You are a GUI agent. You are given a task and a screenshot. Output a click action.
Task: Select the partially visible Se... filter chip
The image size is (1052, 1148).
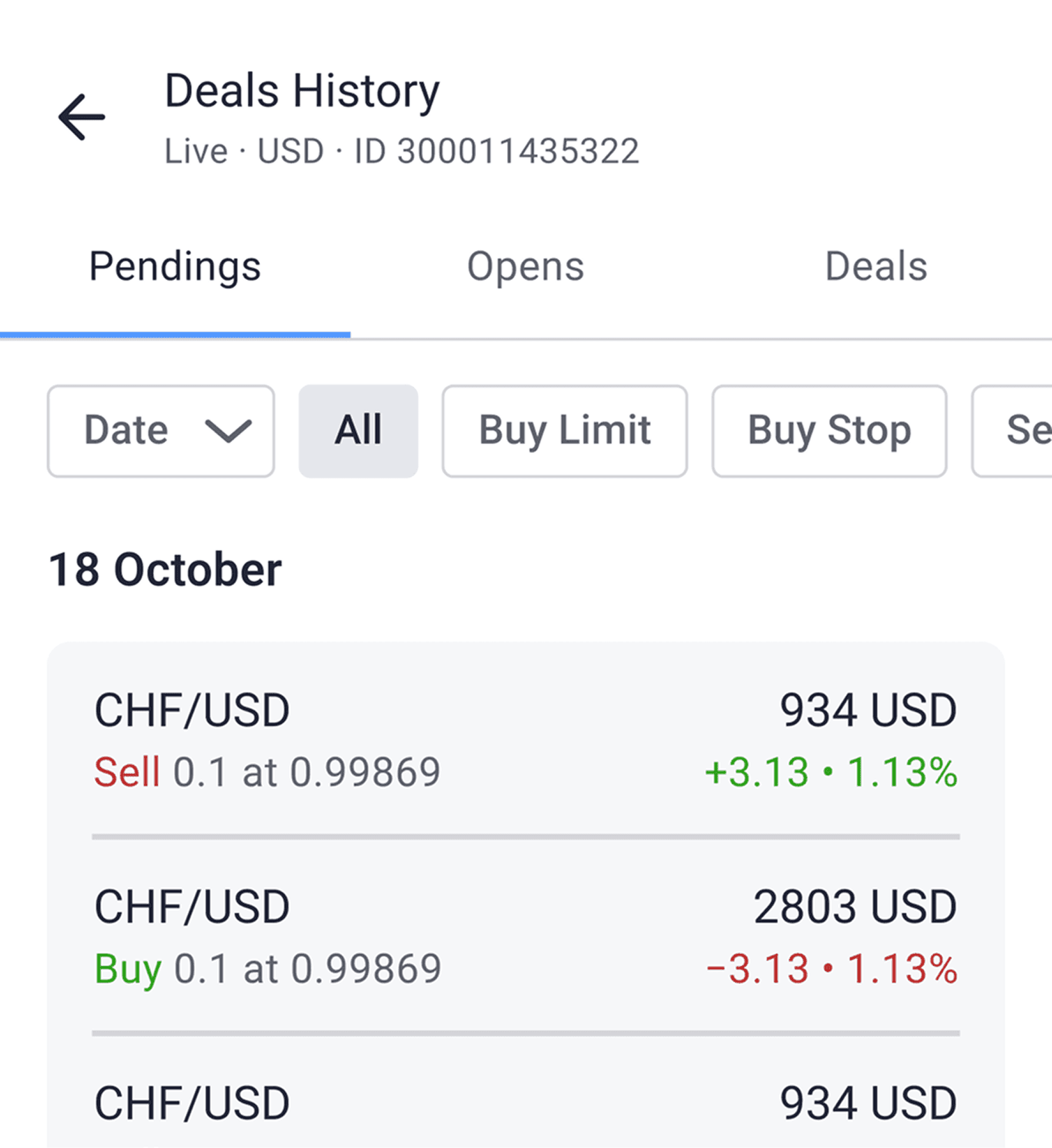coord(1012,431)
